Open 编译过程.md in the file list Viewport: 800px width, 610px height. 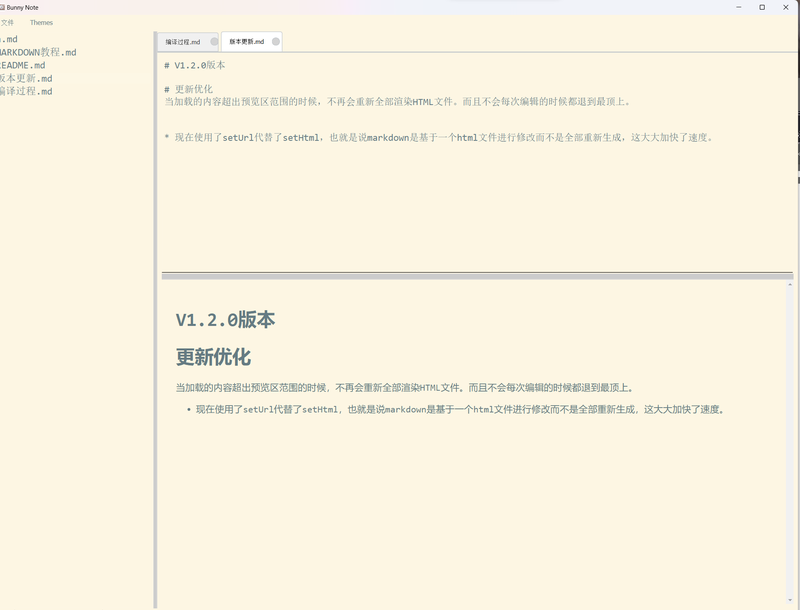[26, 91]
